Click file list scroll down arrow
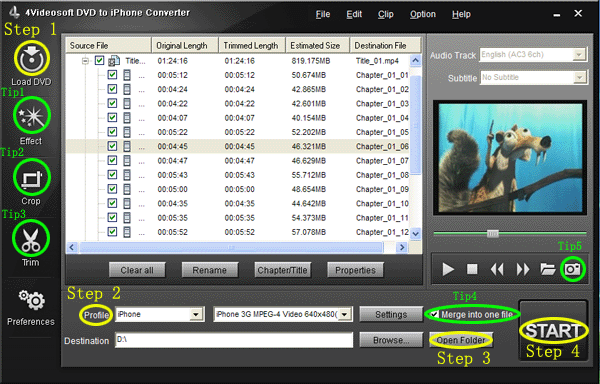600x384 pixels. pyautogui.click(x=416, y=233)
